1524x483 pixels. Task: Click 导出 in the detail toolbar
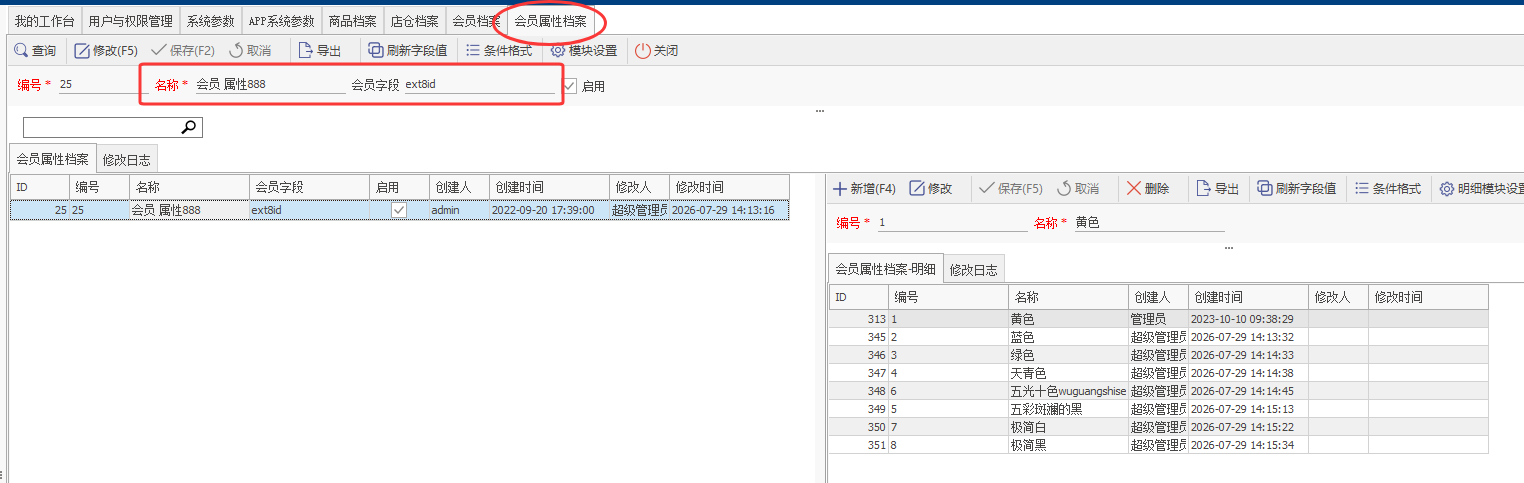coord(1218,188)
